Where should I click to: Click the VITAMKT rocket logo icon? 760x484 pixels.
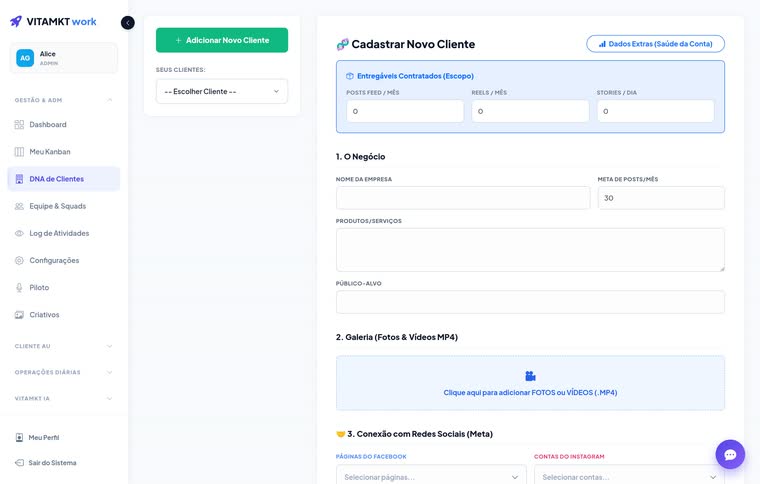coord(16,21)
